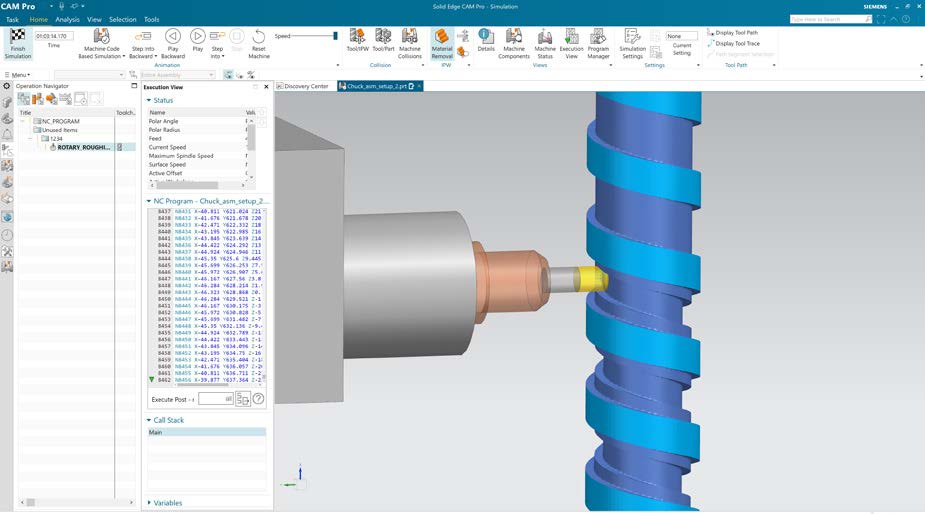Click Reset Machine icon
The height and width of the screenshot is (514, 925).
[x=258, y=36]
